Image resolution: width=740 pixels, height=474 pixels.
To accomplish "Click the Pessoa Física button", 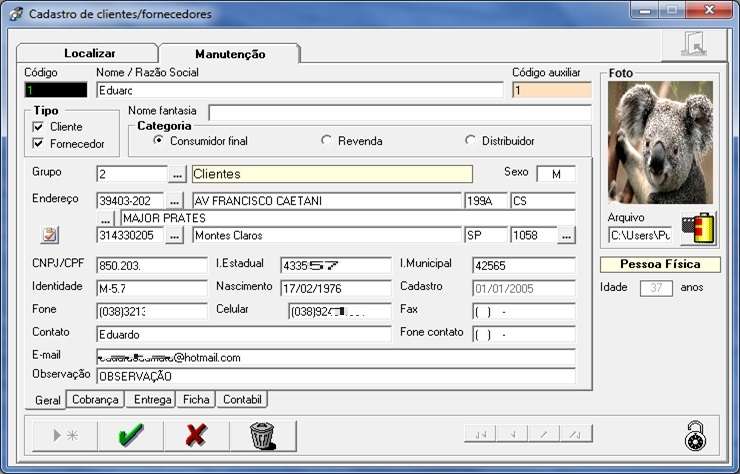I will coord(660,265).
